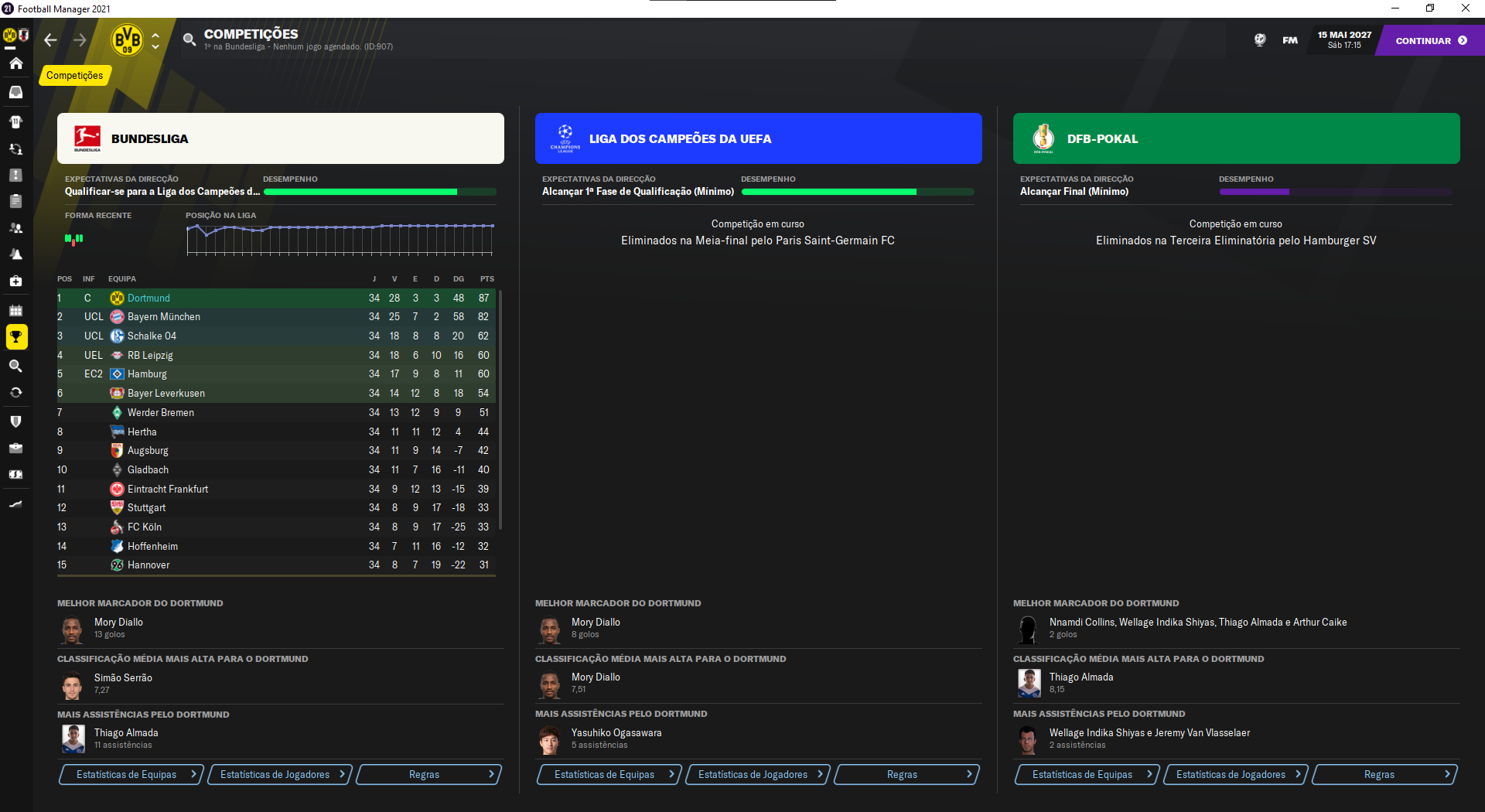This screenshot has width=1485, height=812.
Task: Open the Bundesliga competition header
Action: pos(281,138)
